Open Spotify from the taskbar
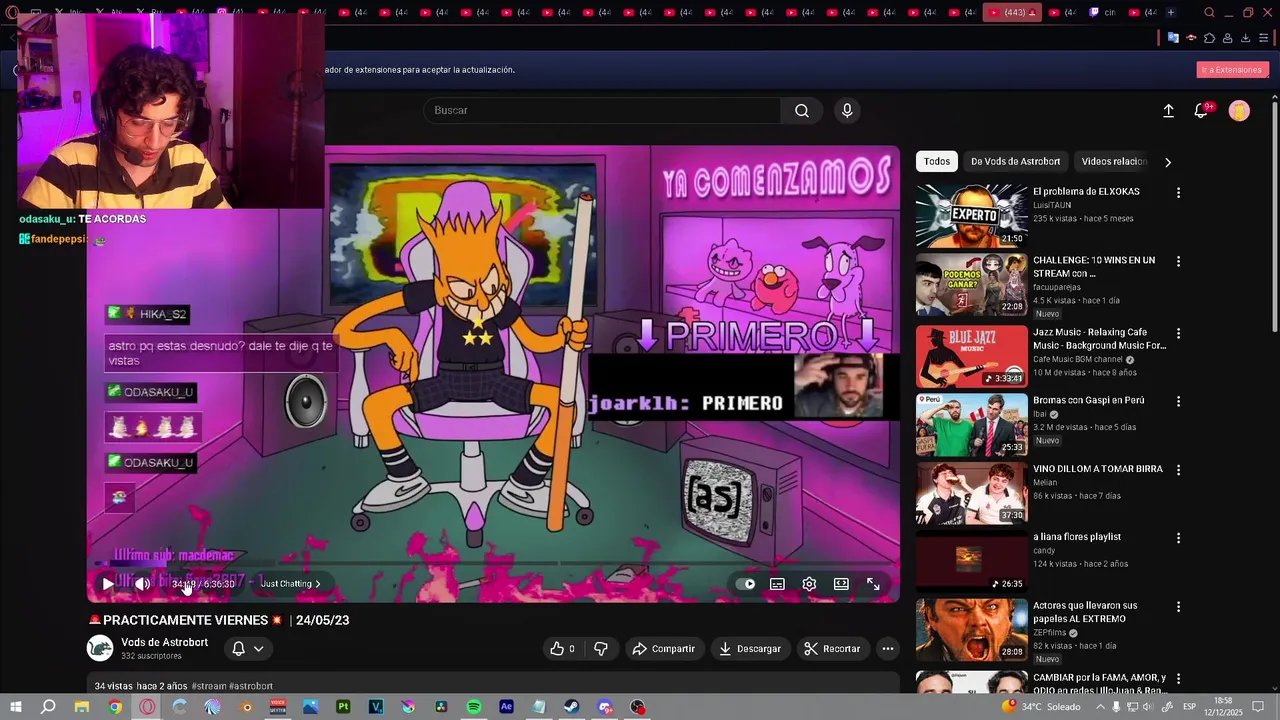Screen dimensions: 1280x720 pyautogui.click(x=474, y=707)
